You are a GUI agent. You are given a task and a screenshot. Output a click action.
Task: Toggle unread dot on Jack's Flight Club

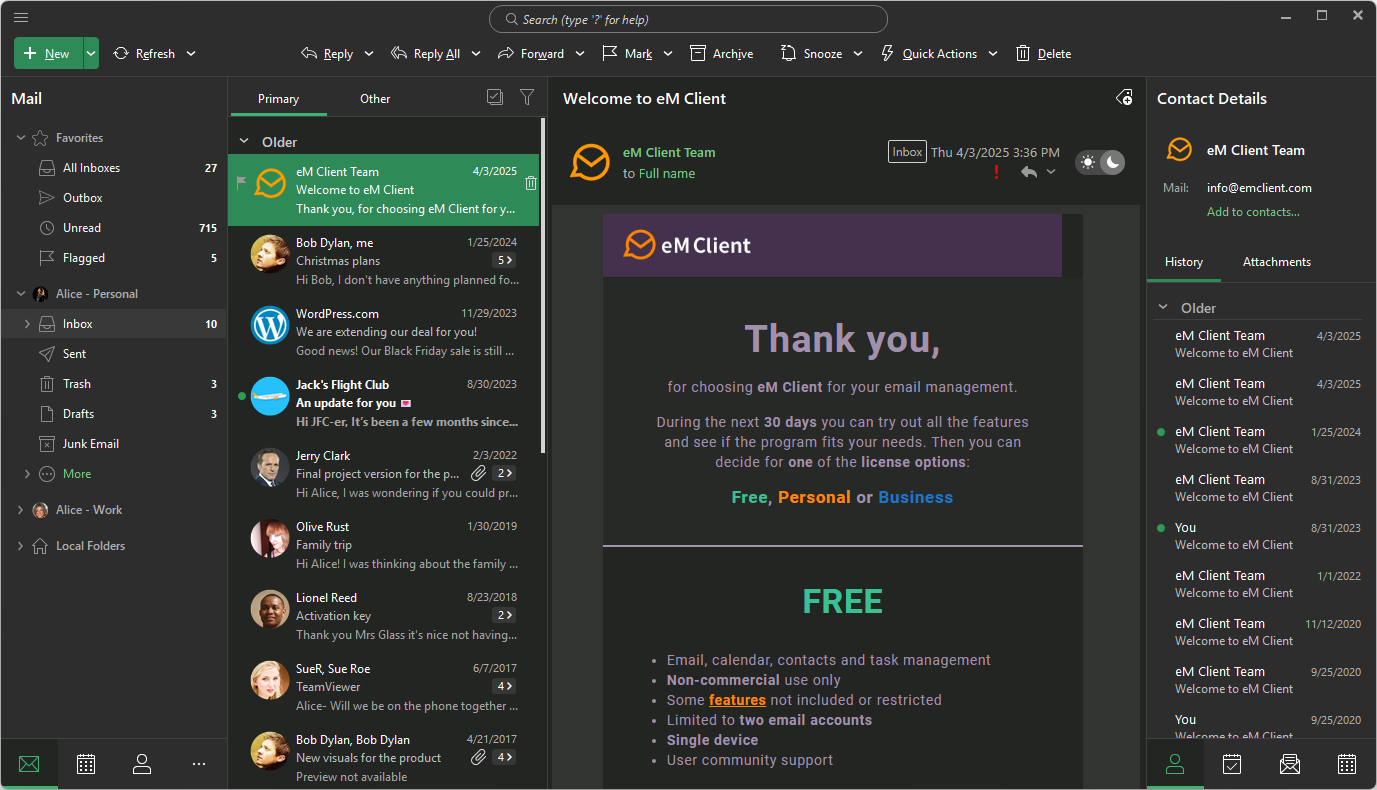(241, 396)
